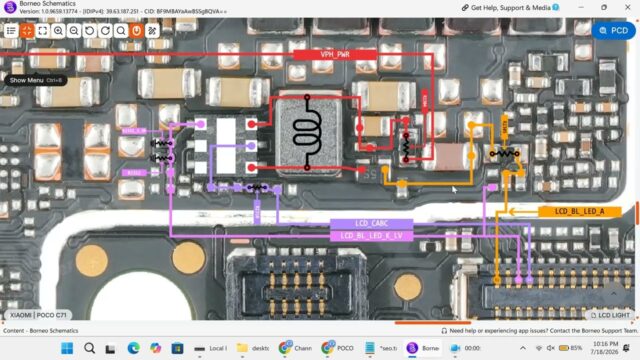Toggle the LCD LIGHT button
The height and width of the screenshot is (360, 640).
610,315
